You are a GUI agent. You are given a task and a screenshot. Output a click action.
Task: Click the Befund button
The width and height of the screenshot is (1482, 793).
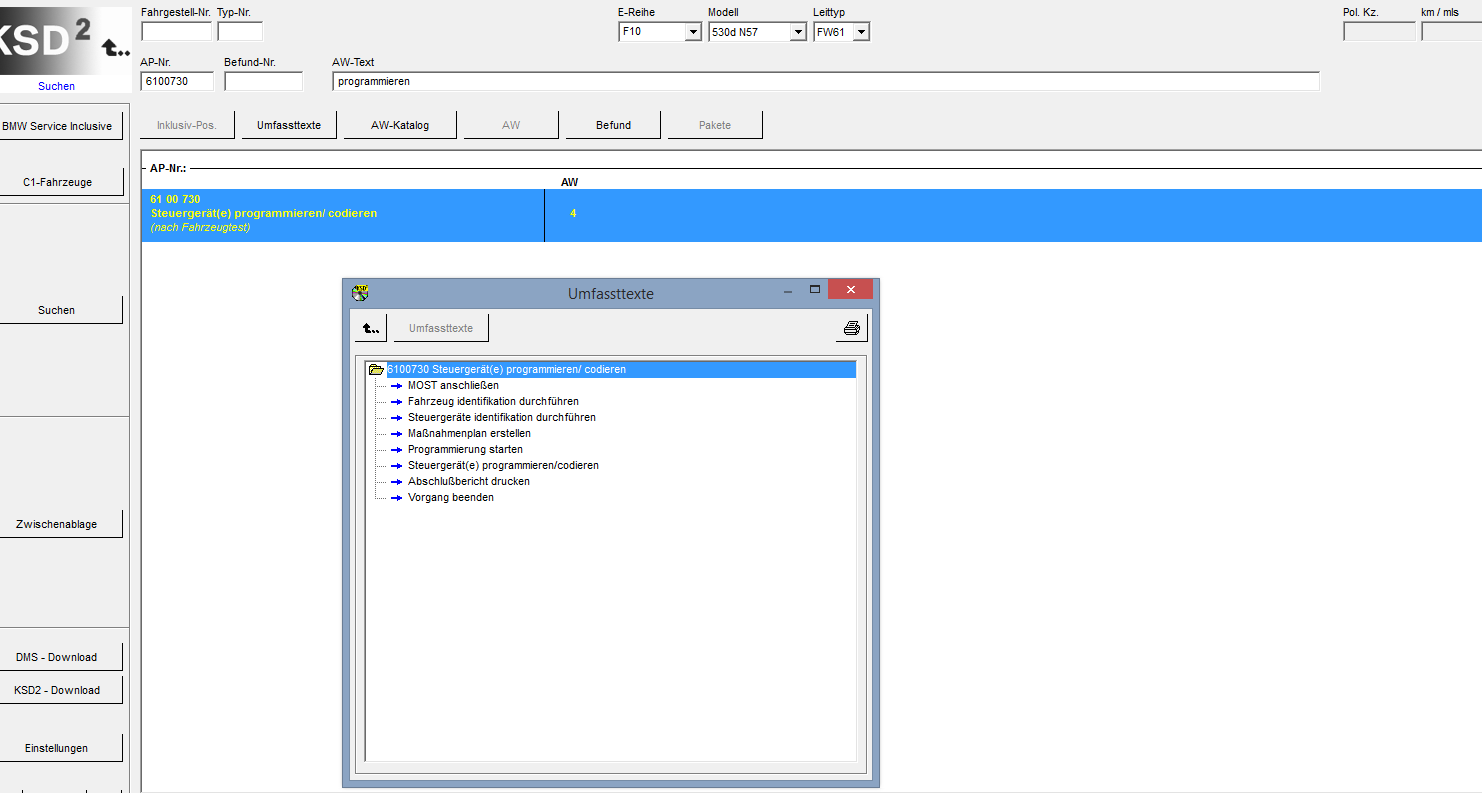click(x=614, y=125)
